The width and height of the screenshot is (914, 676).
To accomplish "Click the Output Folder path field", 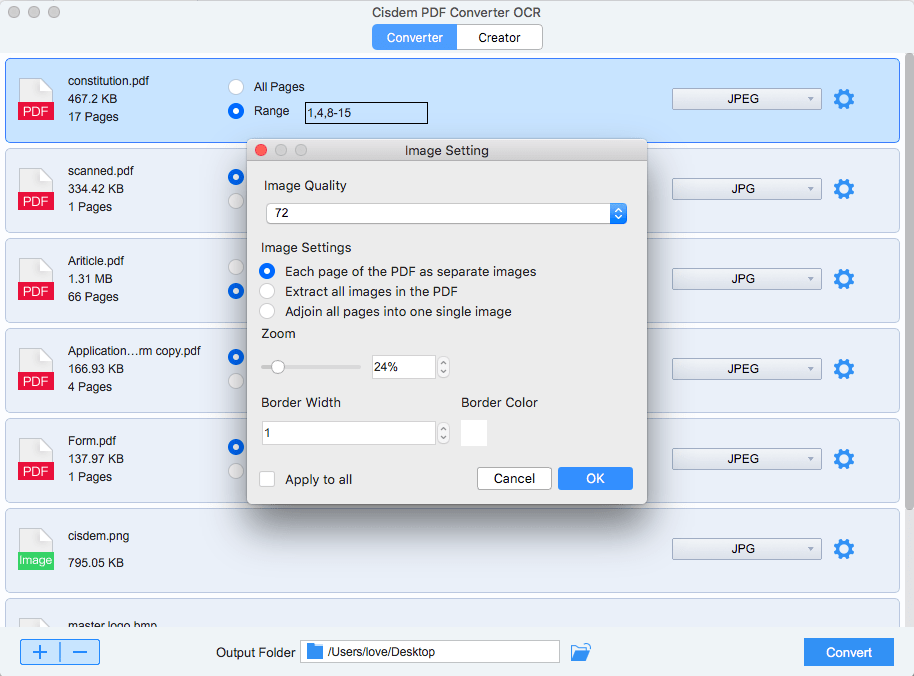I will (430, 652).
